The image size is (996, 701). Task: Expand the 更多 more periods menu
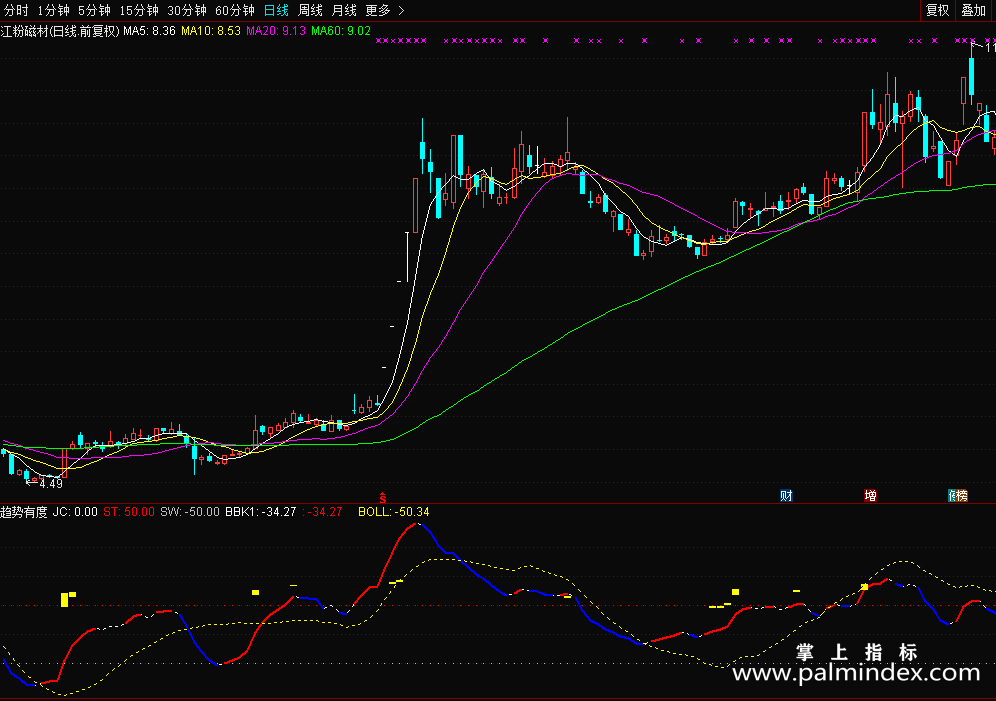(384, 10)
